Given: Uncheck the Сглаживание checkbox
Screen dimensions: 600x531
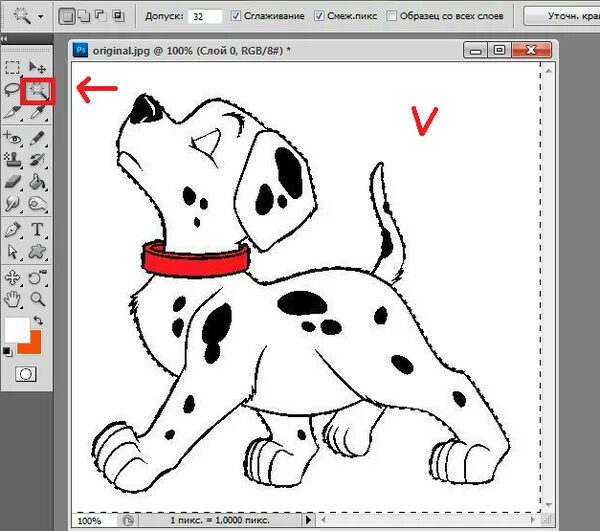Looking at the screenshot, I should click(236, 16).
